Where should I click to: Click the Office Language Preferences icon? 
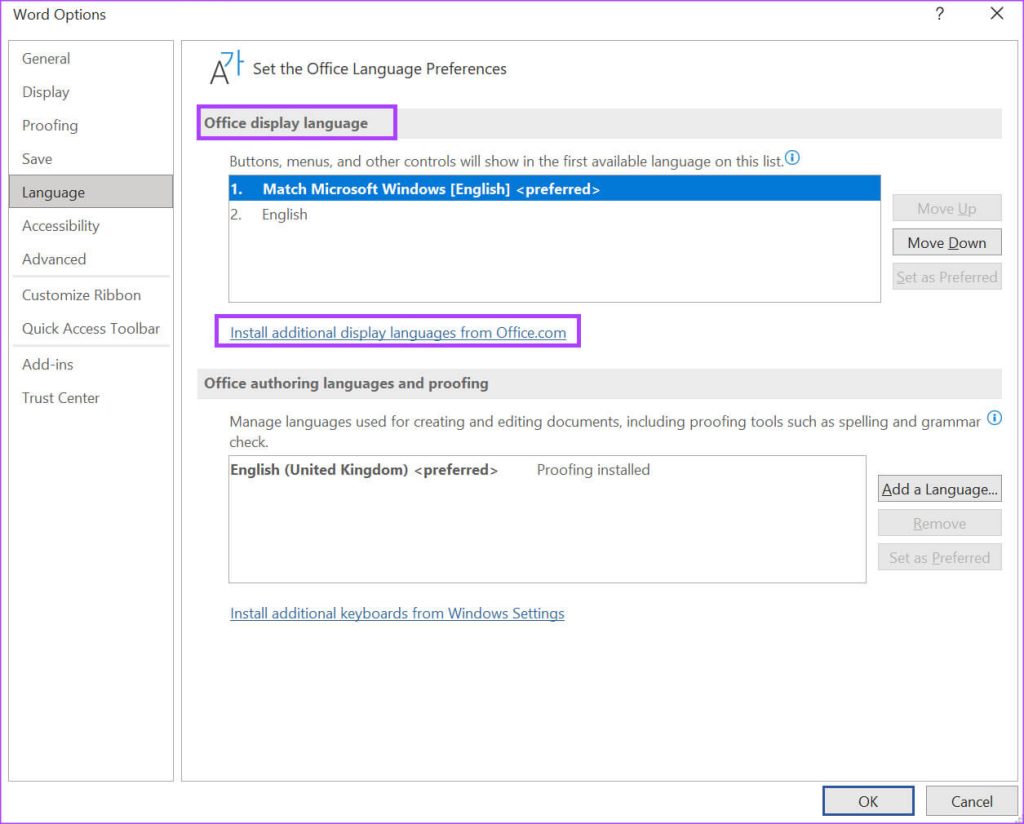pos(226,68)
